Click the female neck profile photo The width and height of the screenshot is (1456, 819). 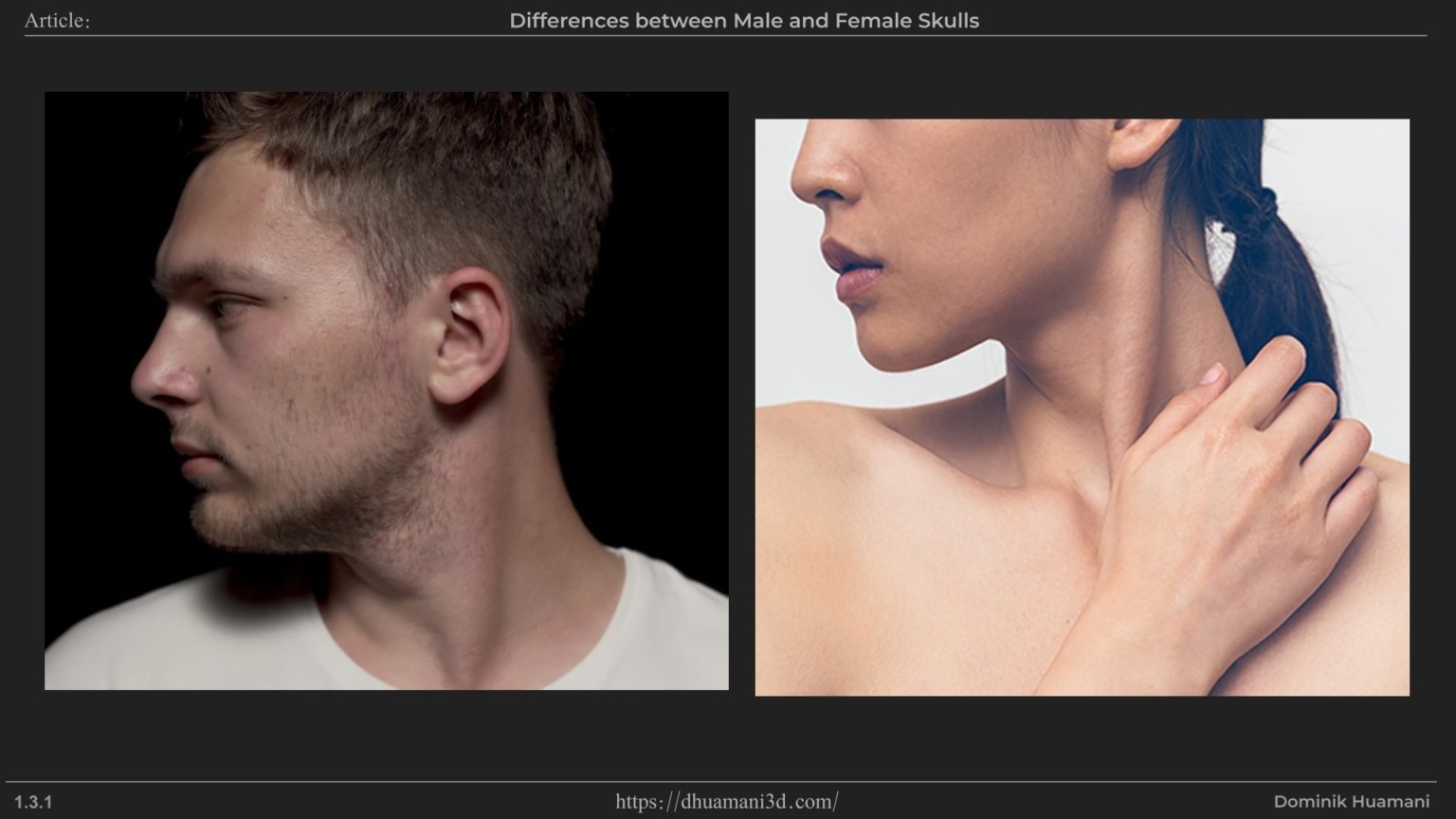pos(1082,407)
